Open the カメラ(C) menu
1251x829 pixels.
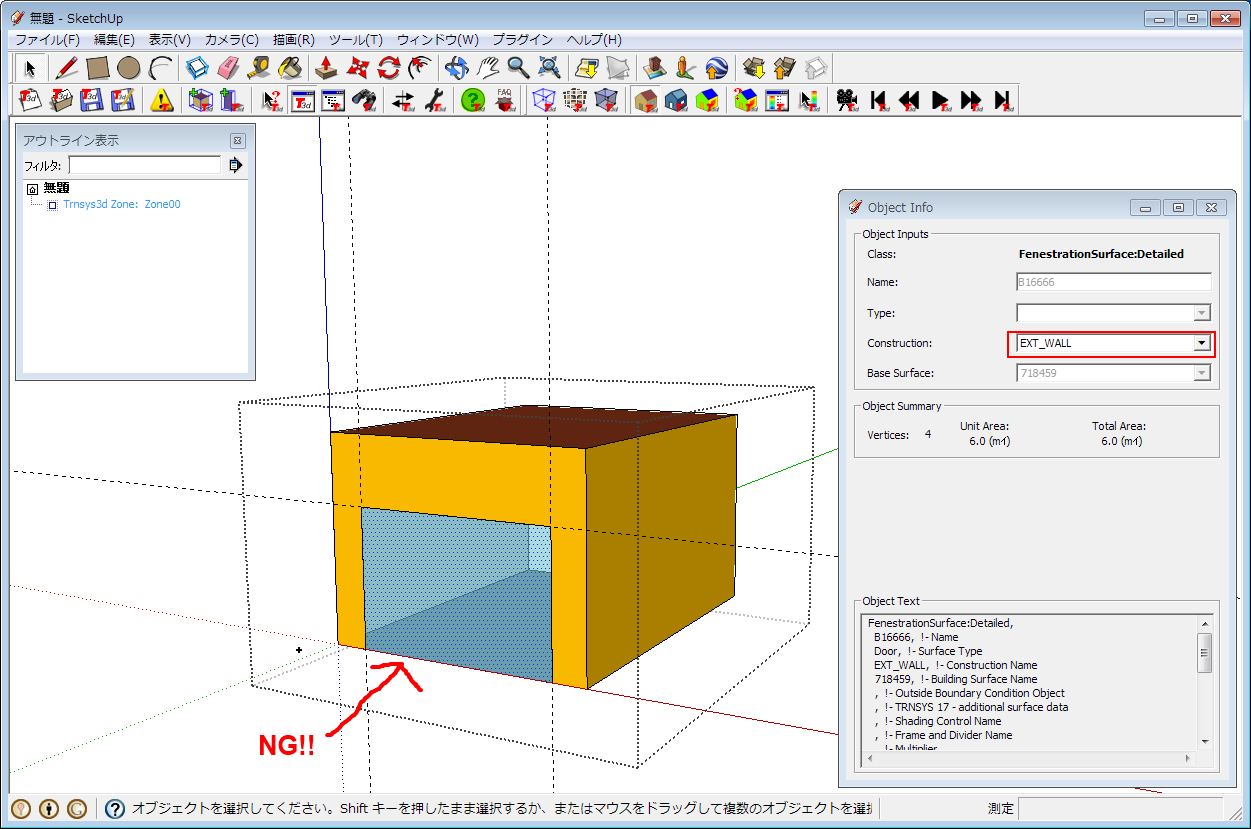coord(232,40)
